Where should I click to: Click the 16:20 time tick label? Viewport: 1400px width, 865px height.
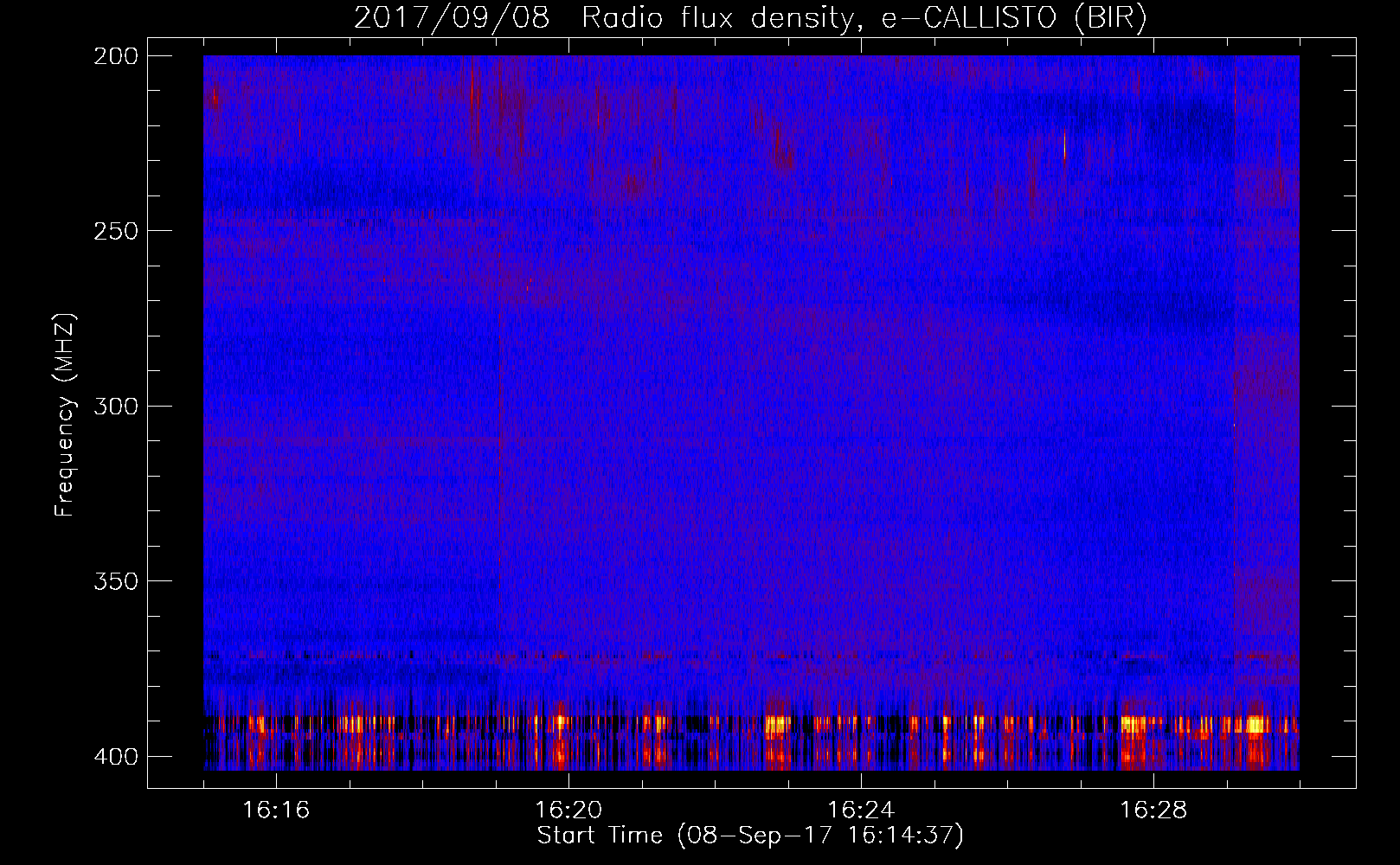pos(568,810)
